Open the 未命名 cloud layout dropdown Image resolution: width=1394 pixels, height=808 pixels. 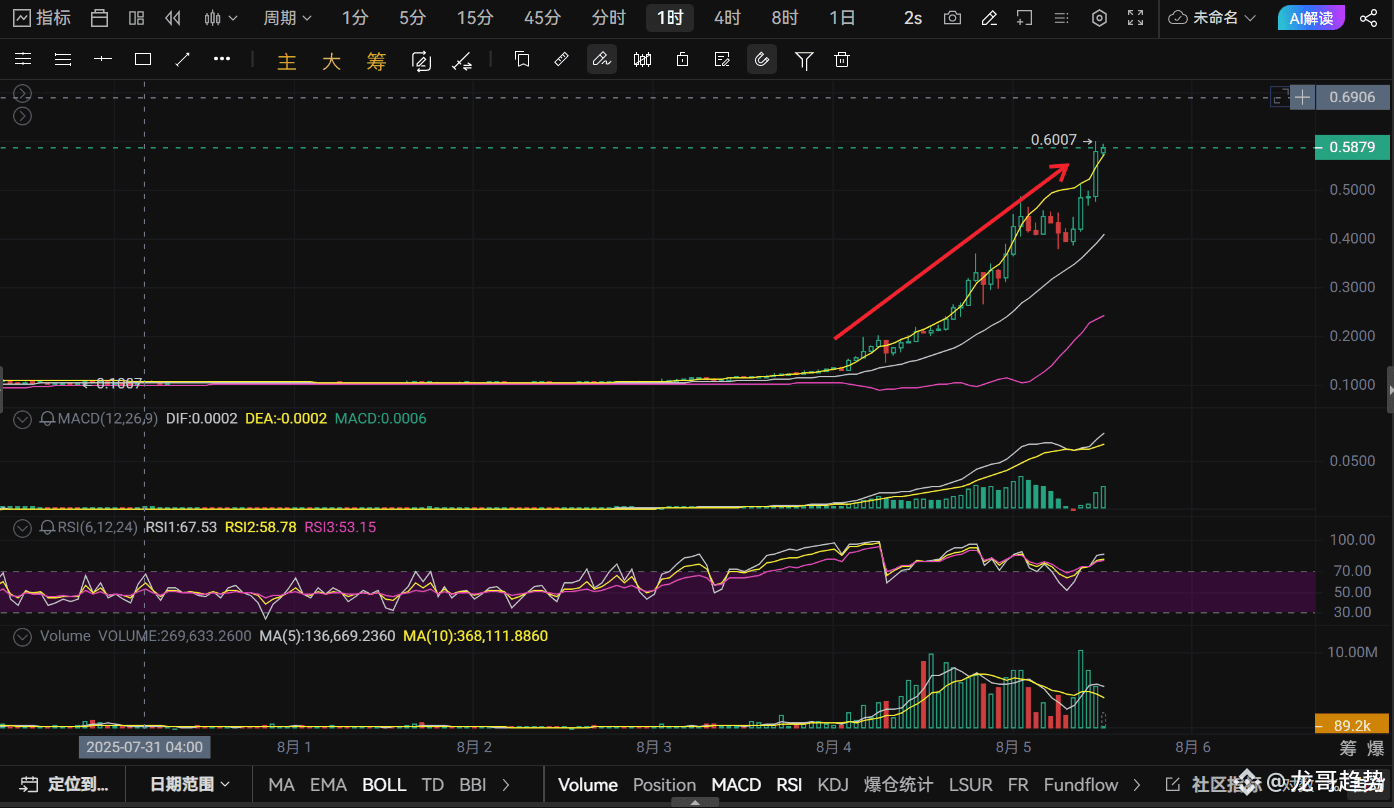pos(1212,18)
